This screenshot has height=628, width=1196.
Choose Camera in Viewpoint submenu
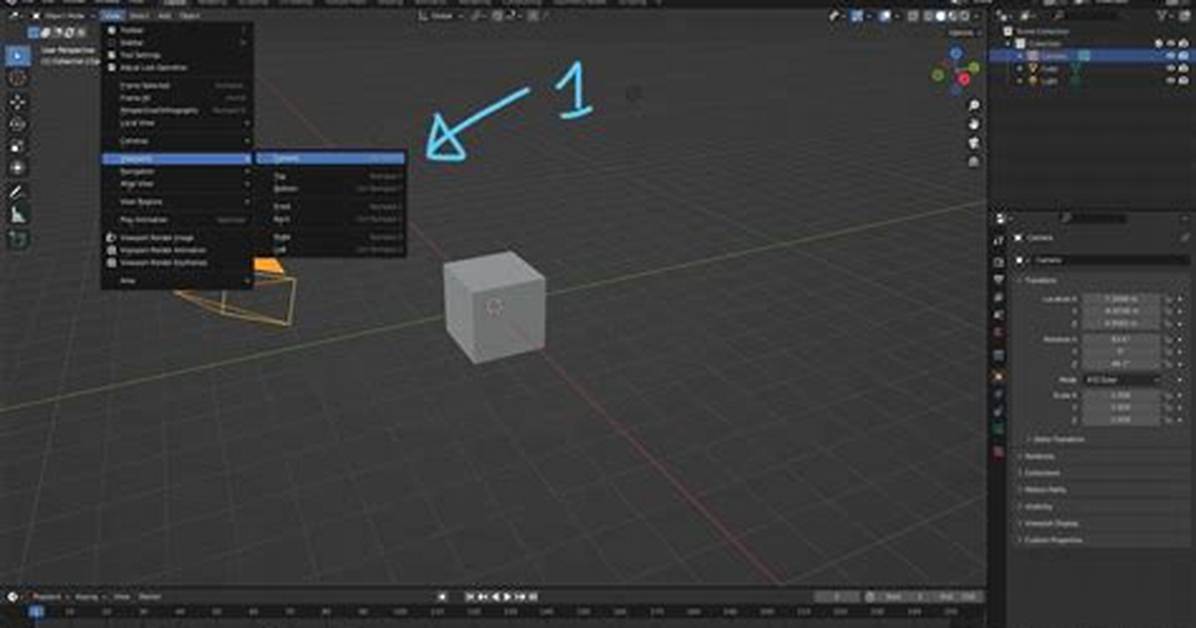click(330, 158)
